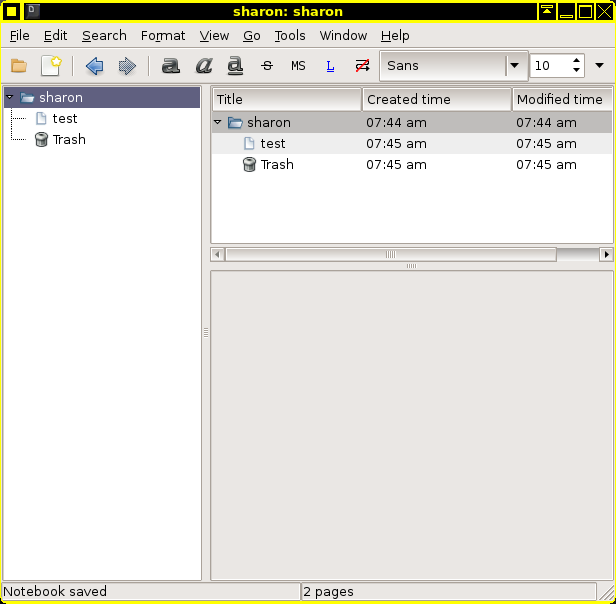Collapse the sharon row in the list view
Image resolution: width=616 pixels, height=604 pixels.
pos(218,122)
